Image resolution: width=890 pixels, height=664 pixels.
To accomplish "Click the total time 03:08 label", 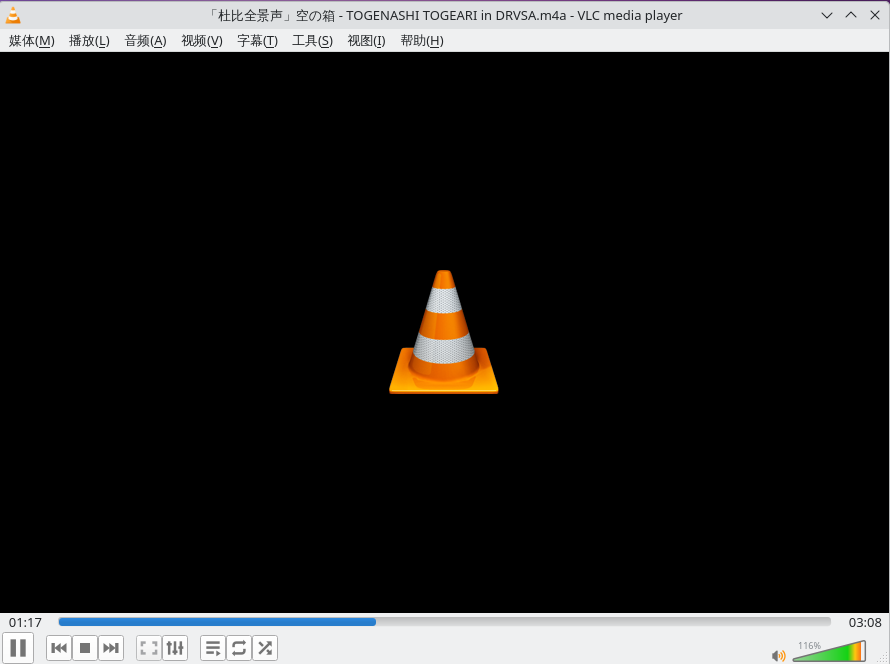I will (865, 623).
